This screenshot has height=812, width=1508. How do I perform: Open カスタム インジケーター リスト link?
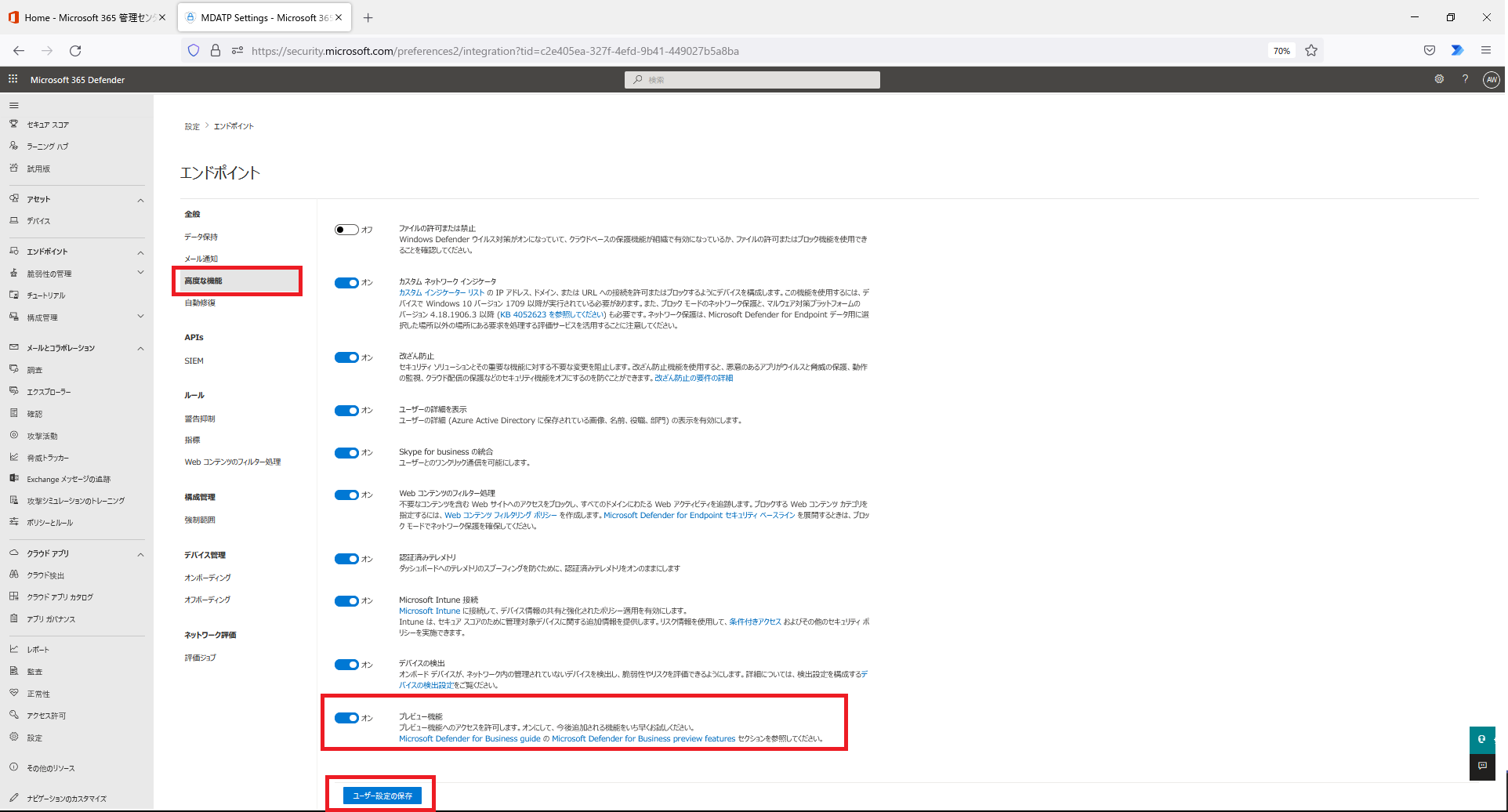click(441, 292)
